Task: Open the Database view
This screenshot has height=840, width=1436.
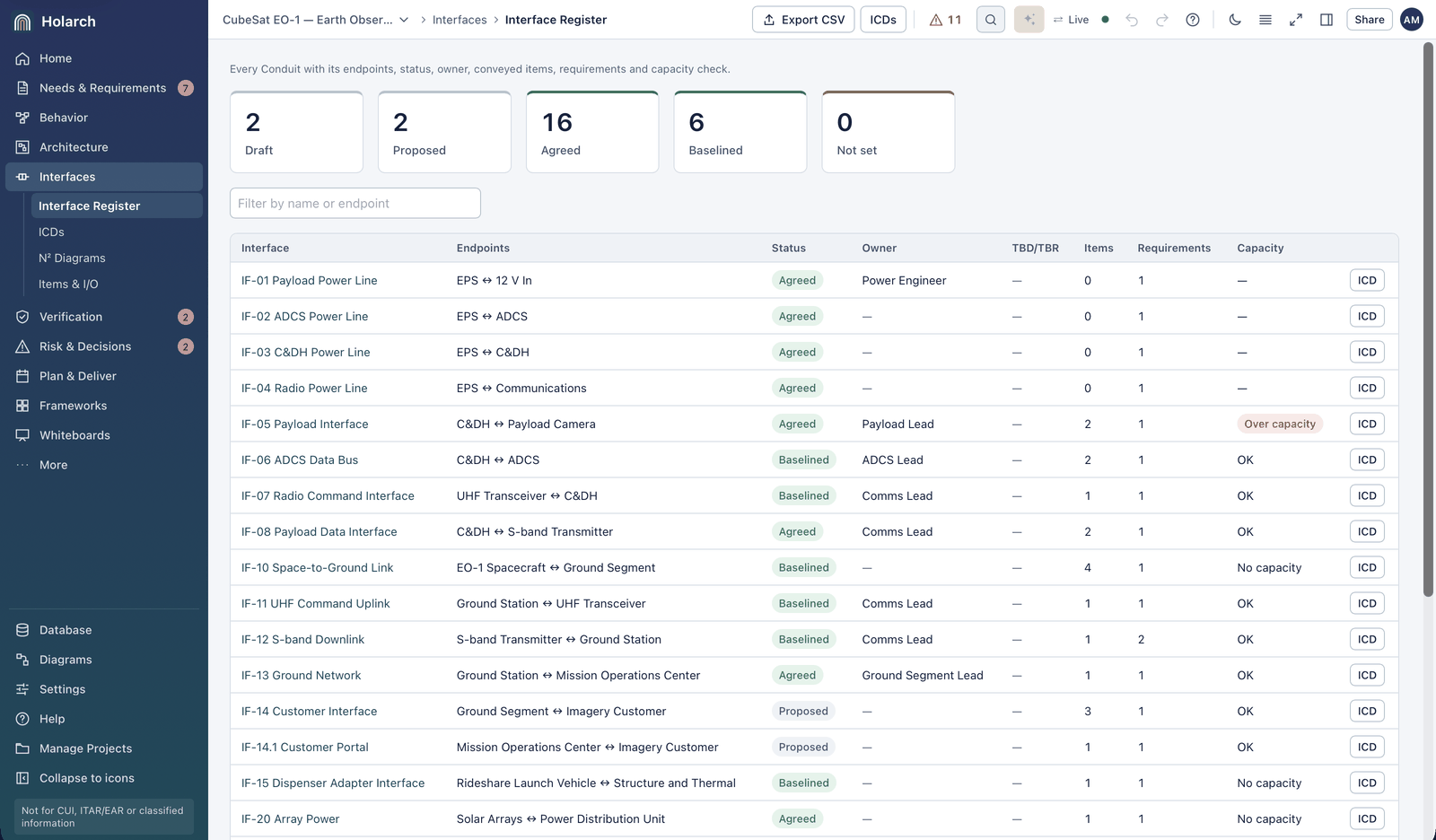Action: [104, 630]
